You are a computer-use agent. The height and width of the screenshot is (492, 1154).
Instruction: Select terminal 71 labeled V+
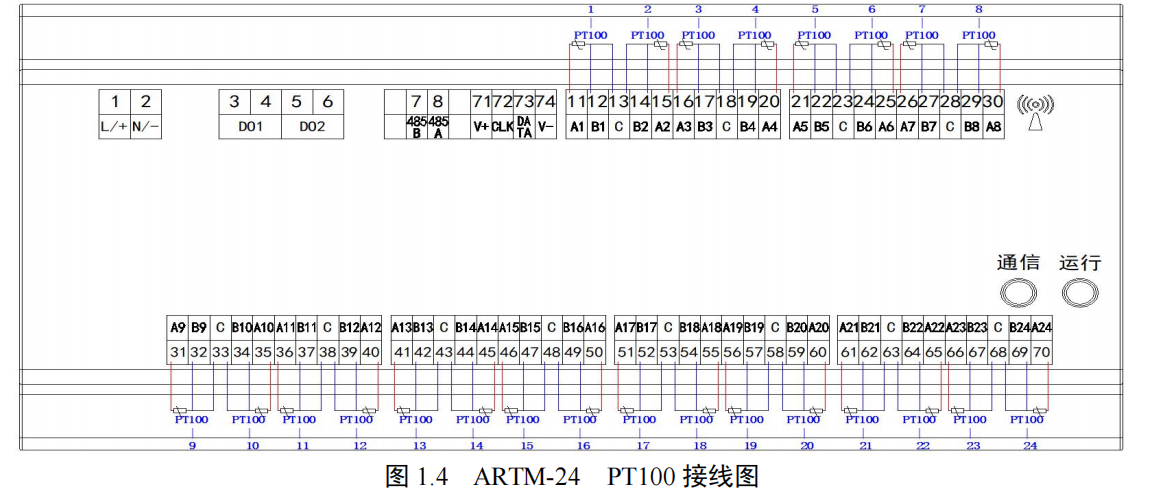(x=481, y=114)
